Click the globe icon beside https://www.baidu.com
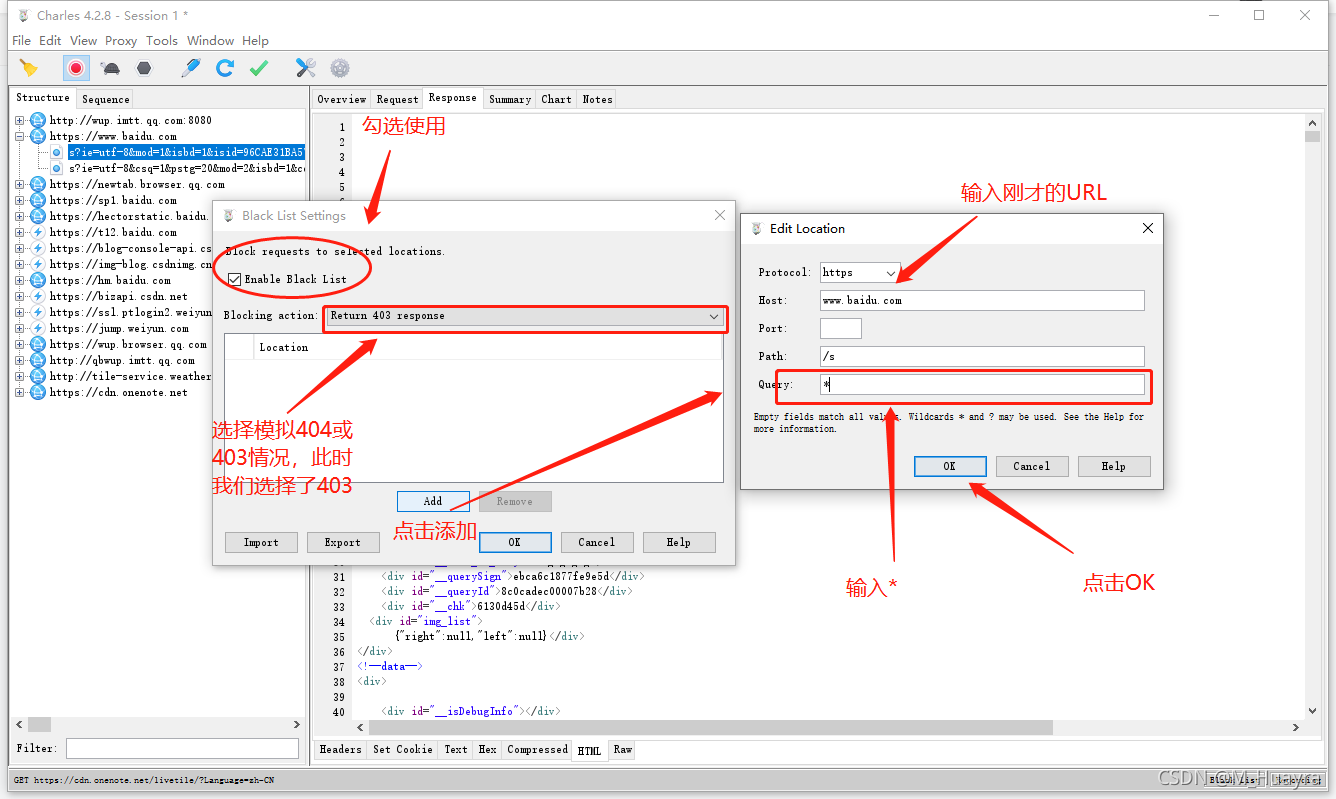 point(38,136)
